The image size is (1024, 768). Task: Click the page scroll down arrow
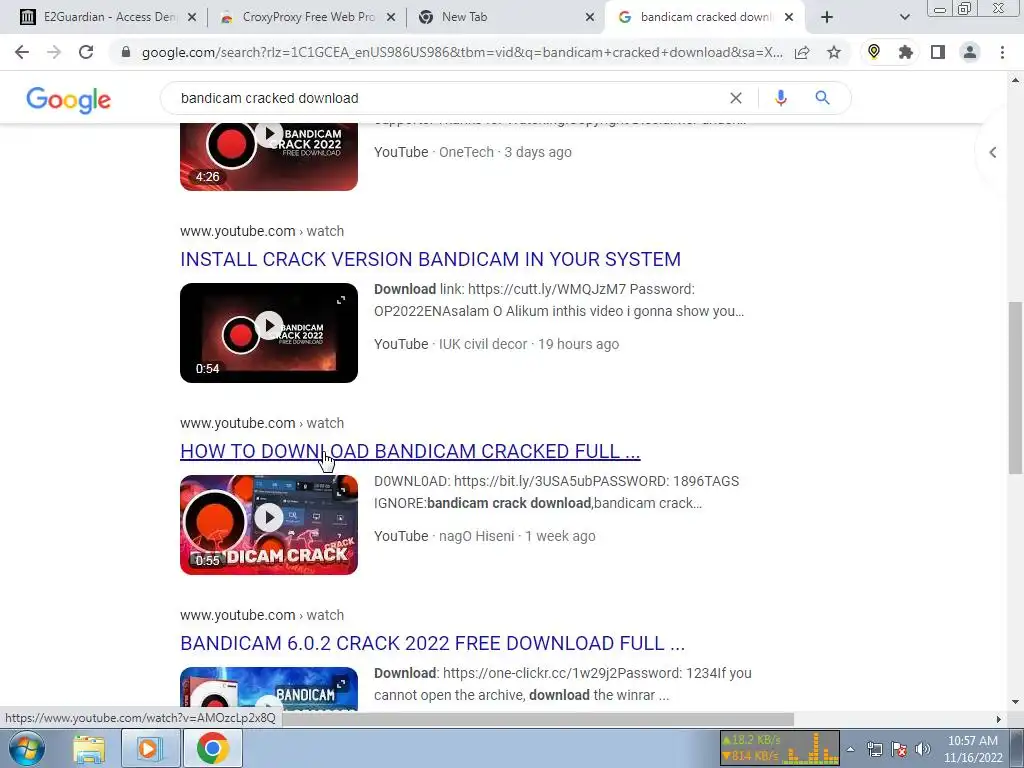1015,703
